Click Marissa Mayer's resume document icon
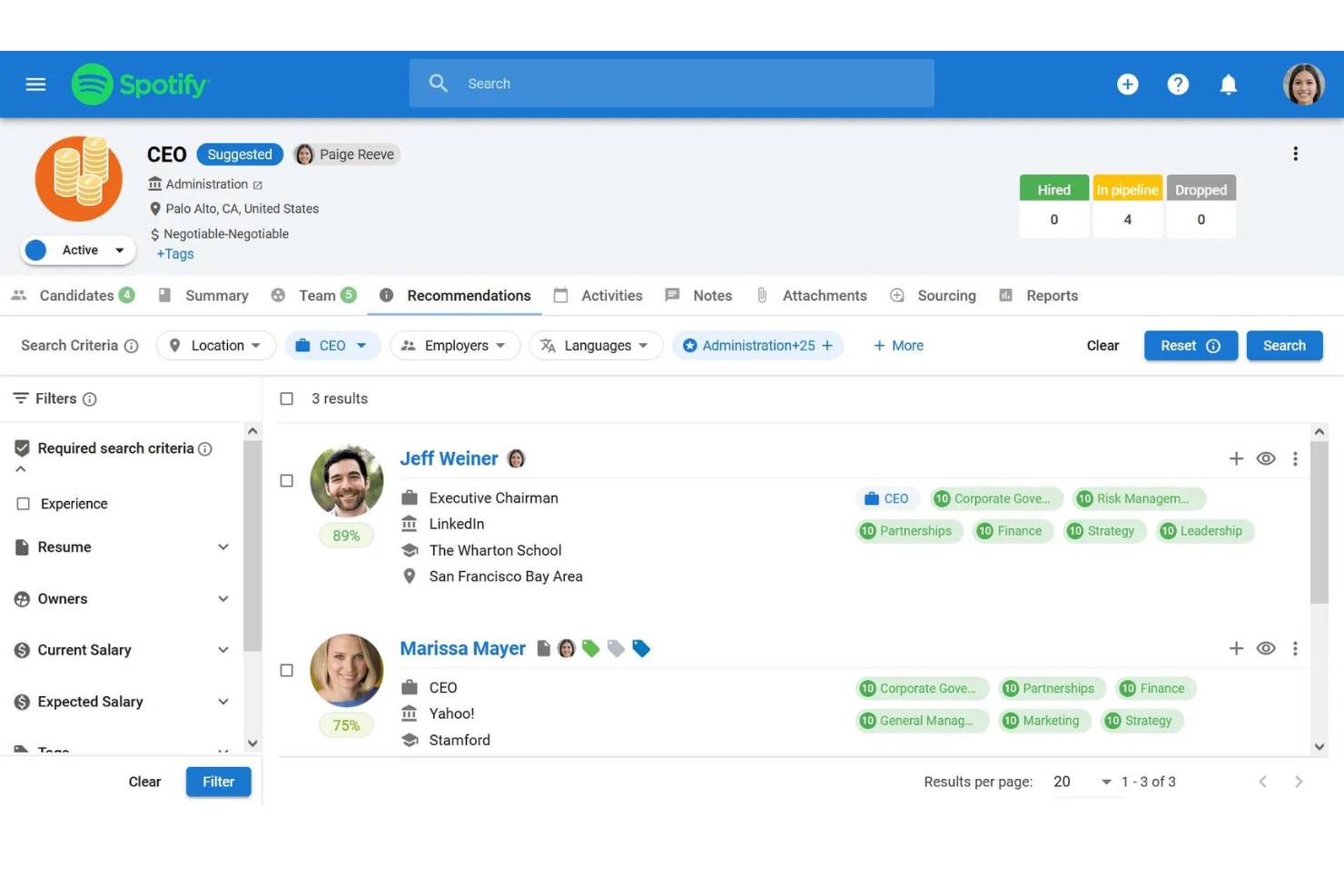This screenshot has height=896, width=1344. coord(543,648)
